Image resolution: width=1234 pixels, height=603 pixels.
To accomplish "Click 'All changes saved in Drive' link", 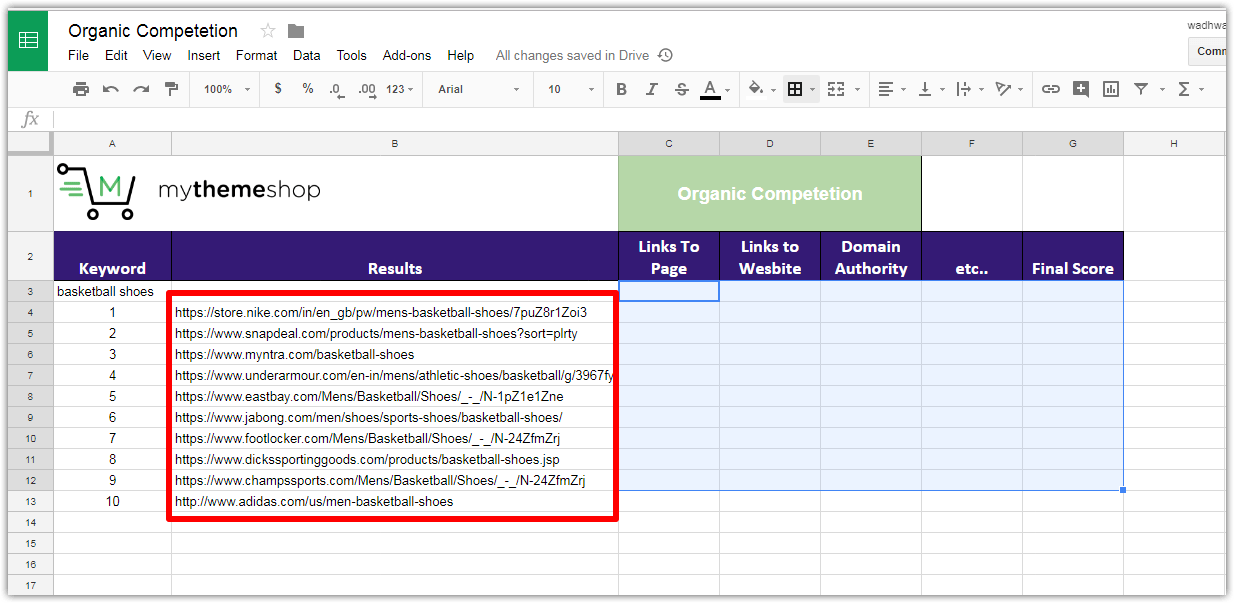I will pyautogui.click(x=572, y=56).
